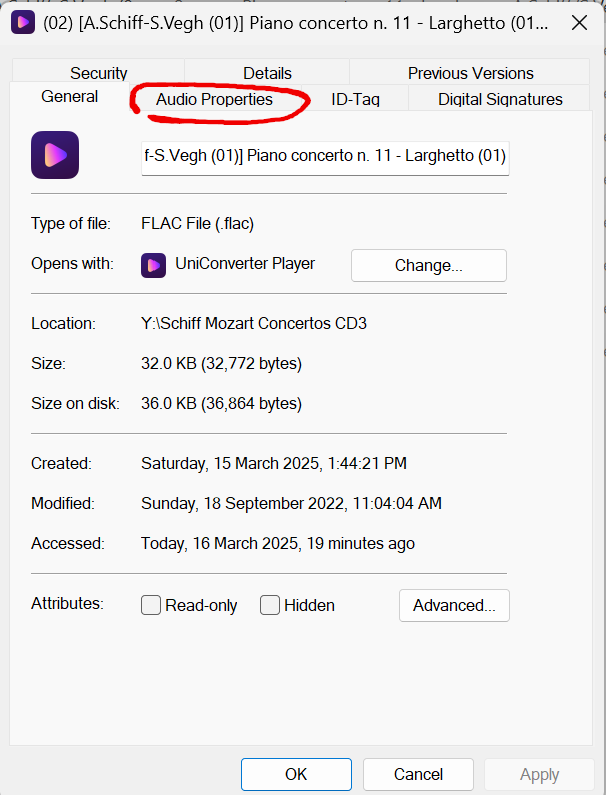Image resolution: width=606 pixels, height=795 pixels.
Task: Click the UniConverter icon in title bar
Action: pyautogui.click(x=23, y=23)
